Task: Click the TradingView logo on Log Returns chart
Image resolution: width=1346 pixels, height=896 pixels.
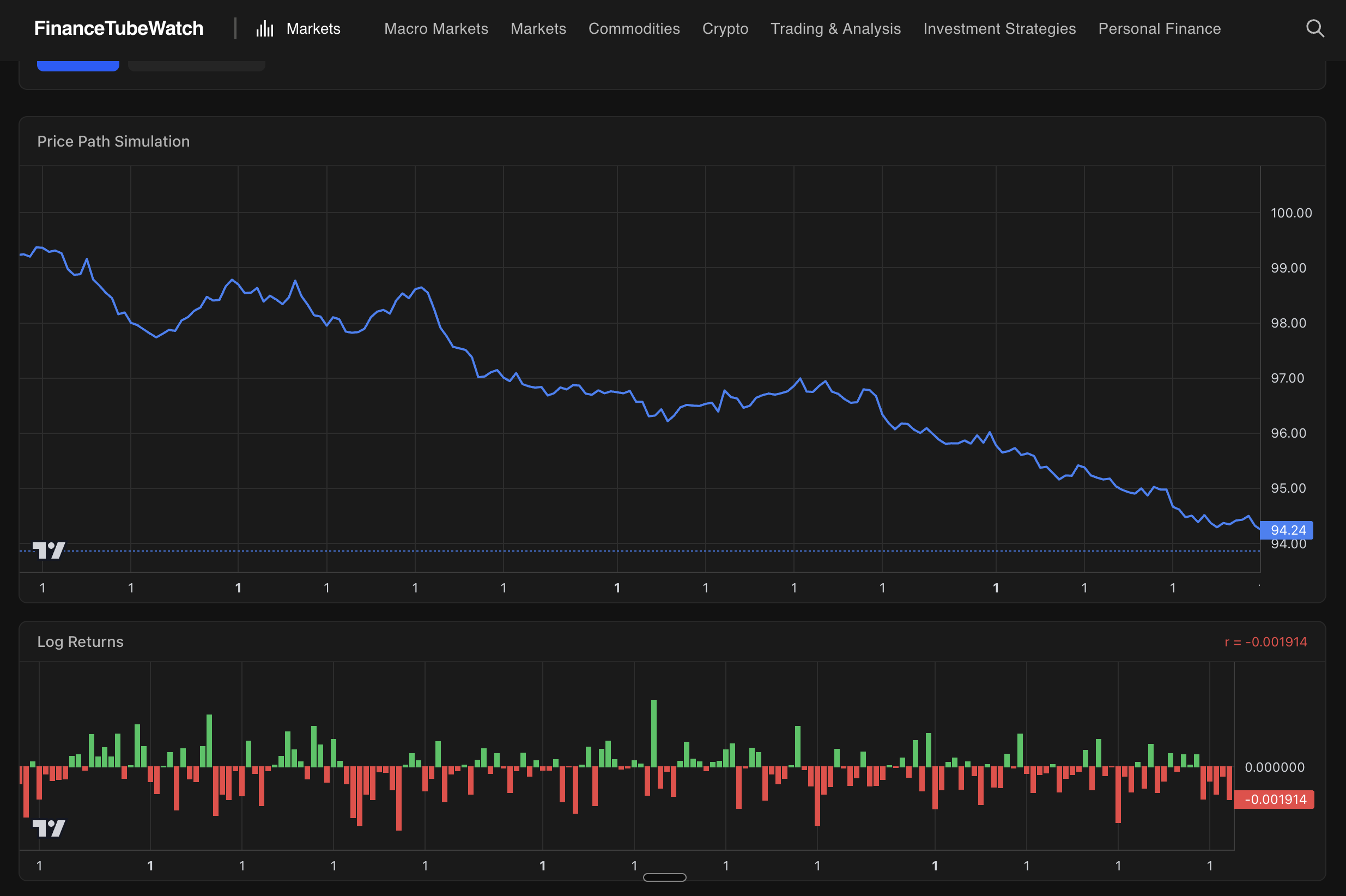Action: coord(50,827)
